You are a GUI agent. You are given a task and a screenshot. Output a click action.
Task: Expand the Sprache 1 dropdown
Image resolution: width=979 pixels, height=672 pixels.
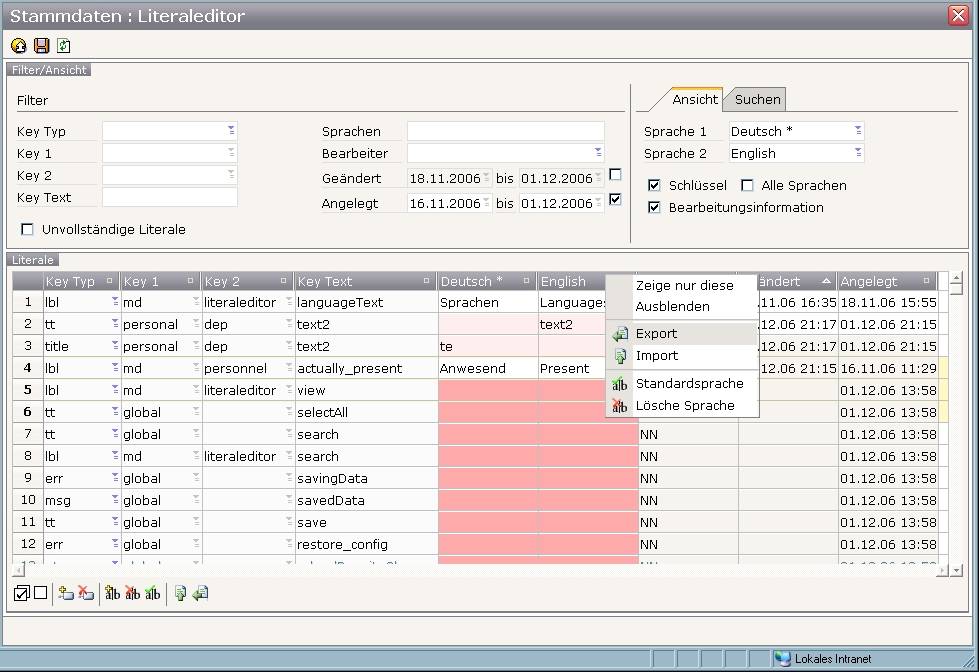857,131
